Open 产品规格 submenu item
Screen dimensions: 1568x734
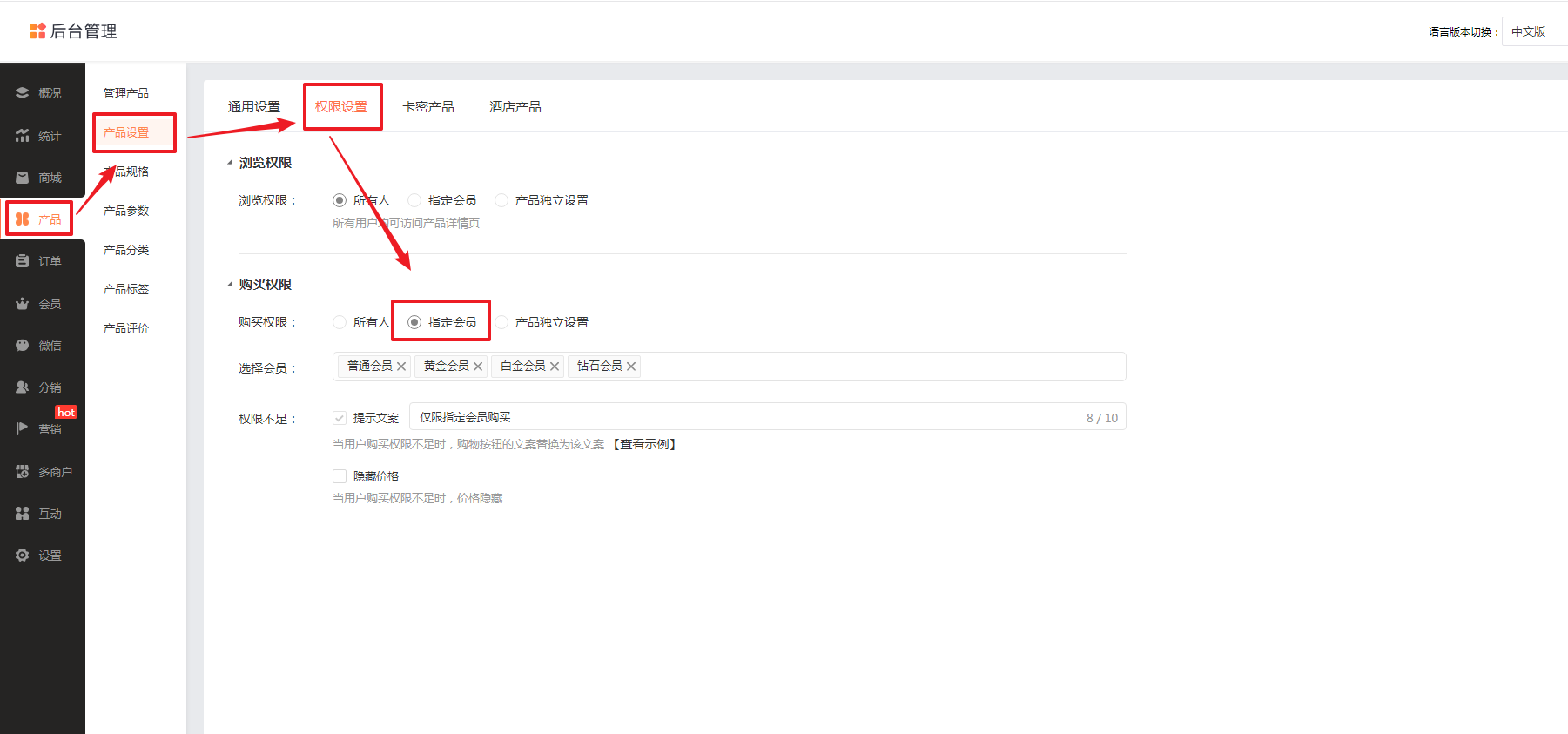coord(126,172)
